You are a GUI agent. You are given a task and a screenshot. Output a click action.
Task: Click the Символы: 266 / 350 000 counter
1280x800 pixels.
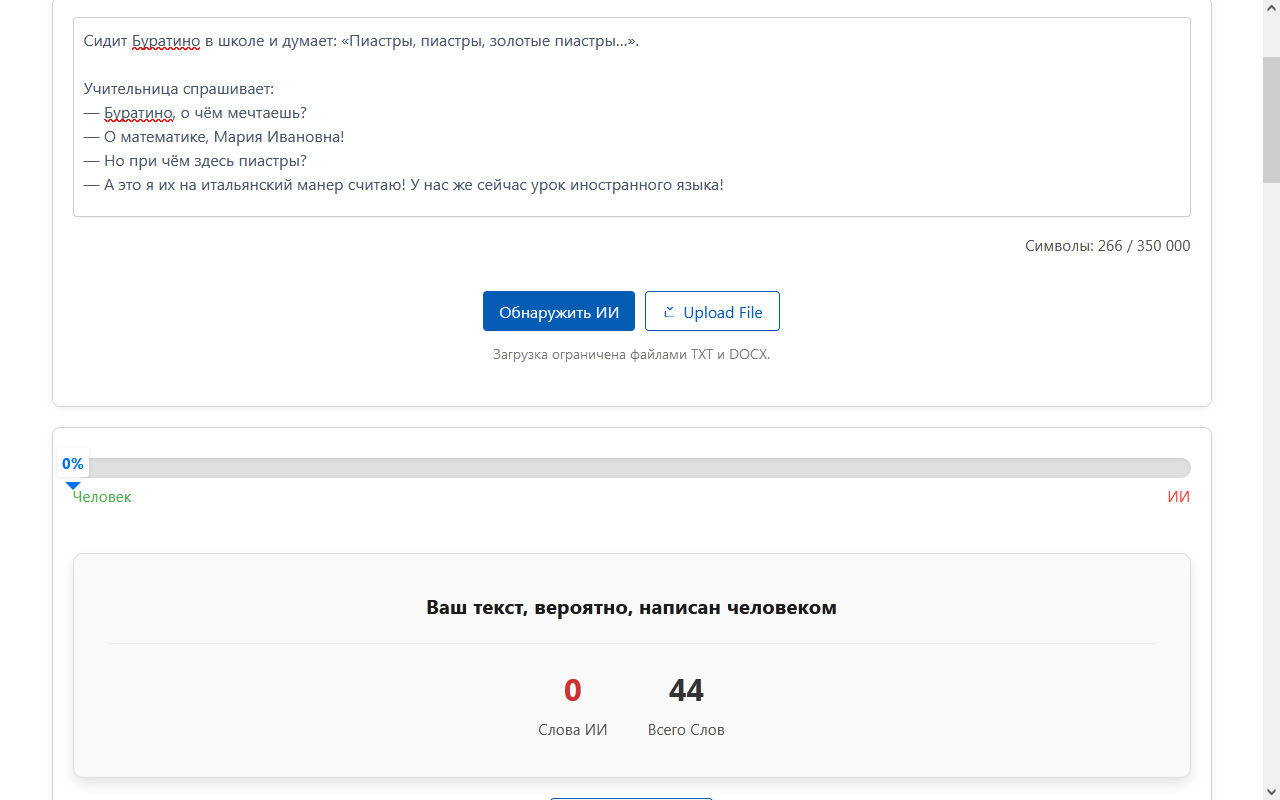tap(1107, 246)
